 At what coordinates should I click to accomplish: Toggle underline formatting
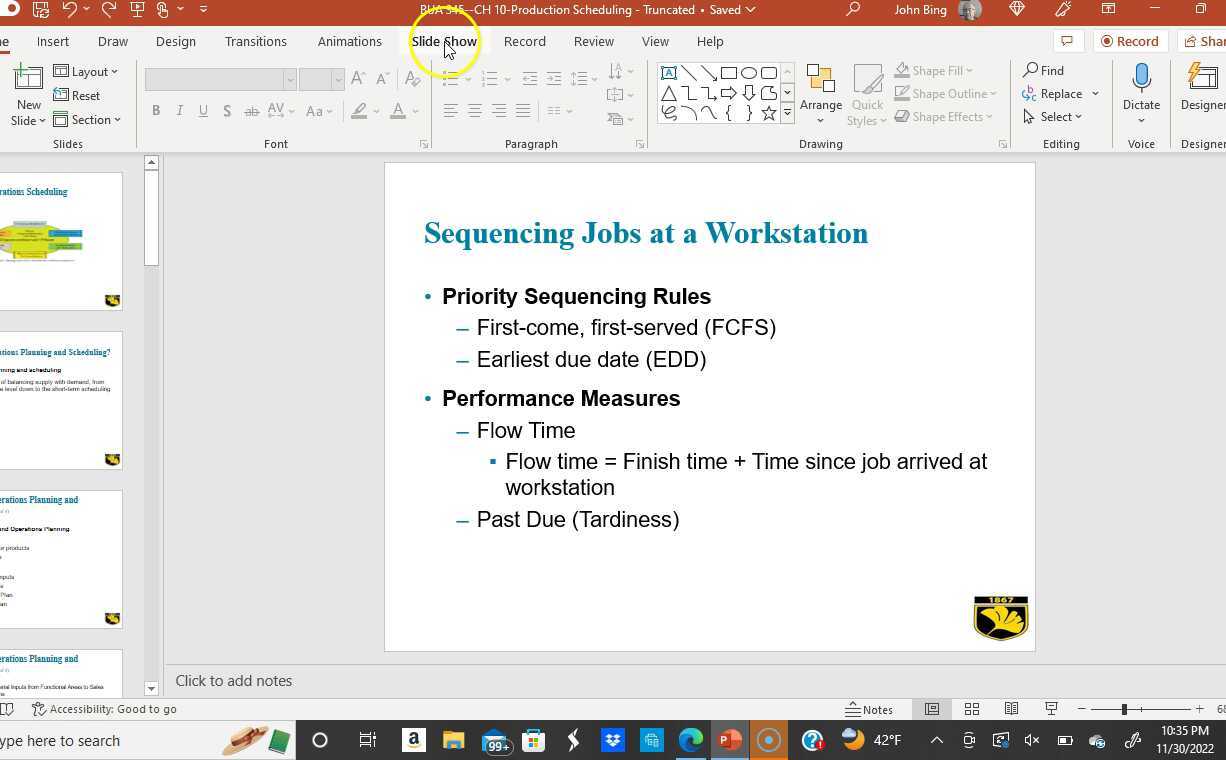point(203,110)
